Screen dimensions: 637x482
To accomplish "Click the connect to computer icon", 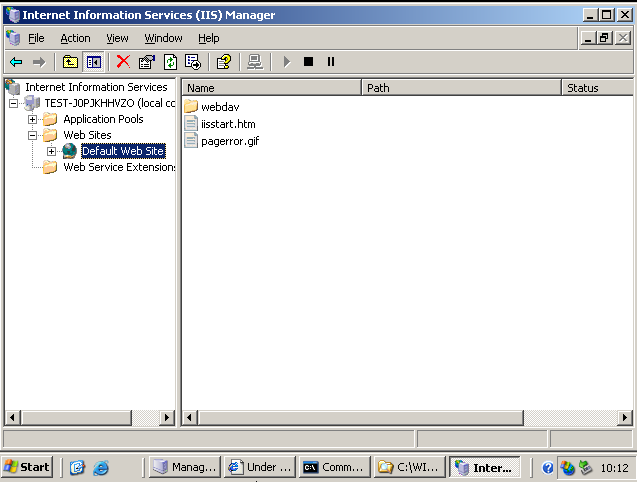I will click(x=255, y=62).
